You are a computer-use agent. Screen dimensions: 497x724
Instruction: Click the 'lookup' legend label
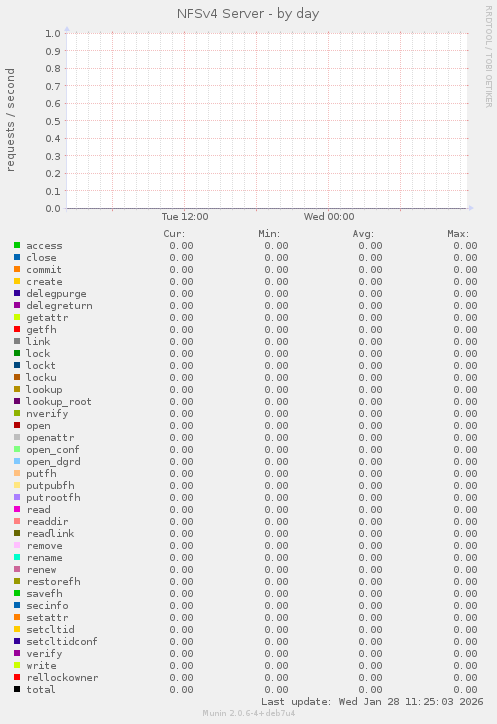tap(44, 390)
